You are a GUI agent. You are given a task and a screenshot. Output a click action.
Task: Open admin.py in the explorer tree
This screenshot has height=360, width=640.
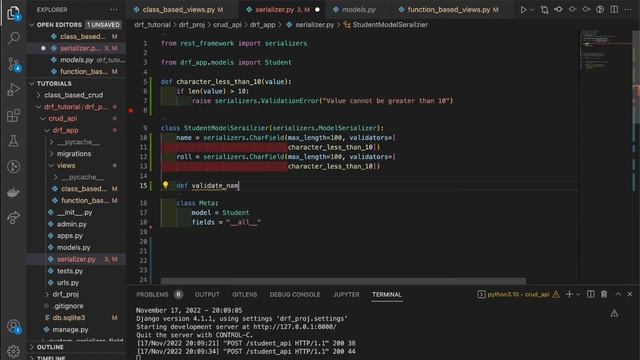71,224
